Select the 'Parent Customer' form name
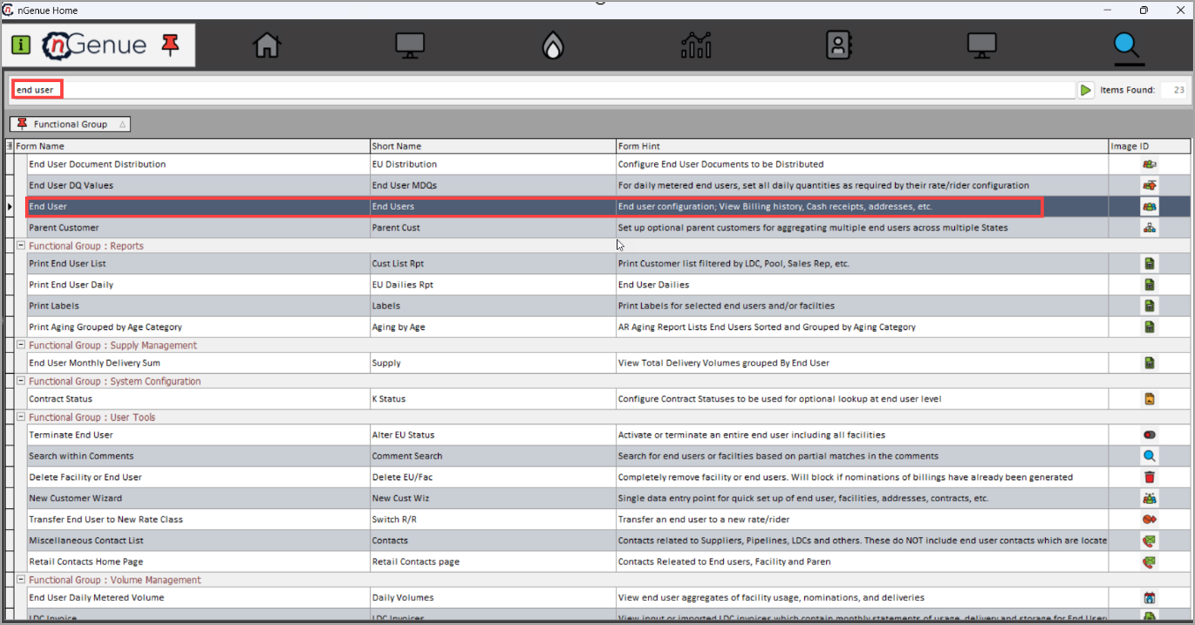1195x625 pixels. 63,227
